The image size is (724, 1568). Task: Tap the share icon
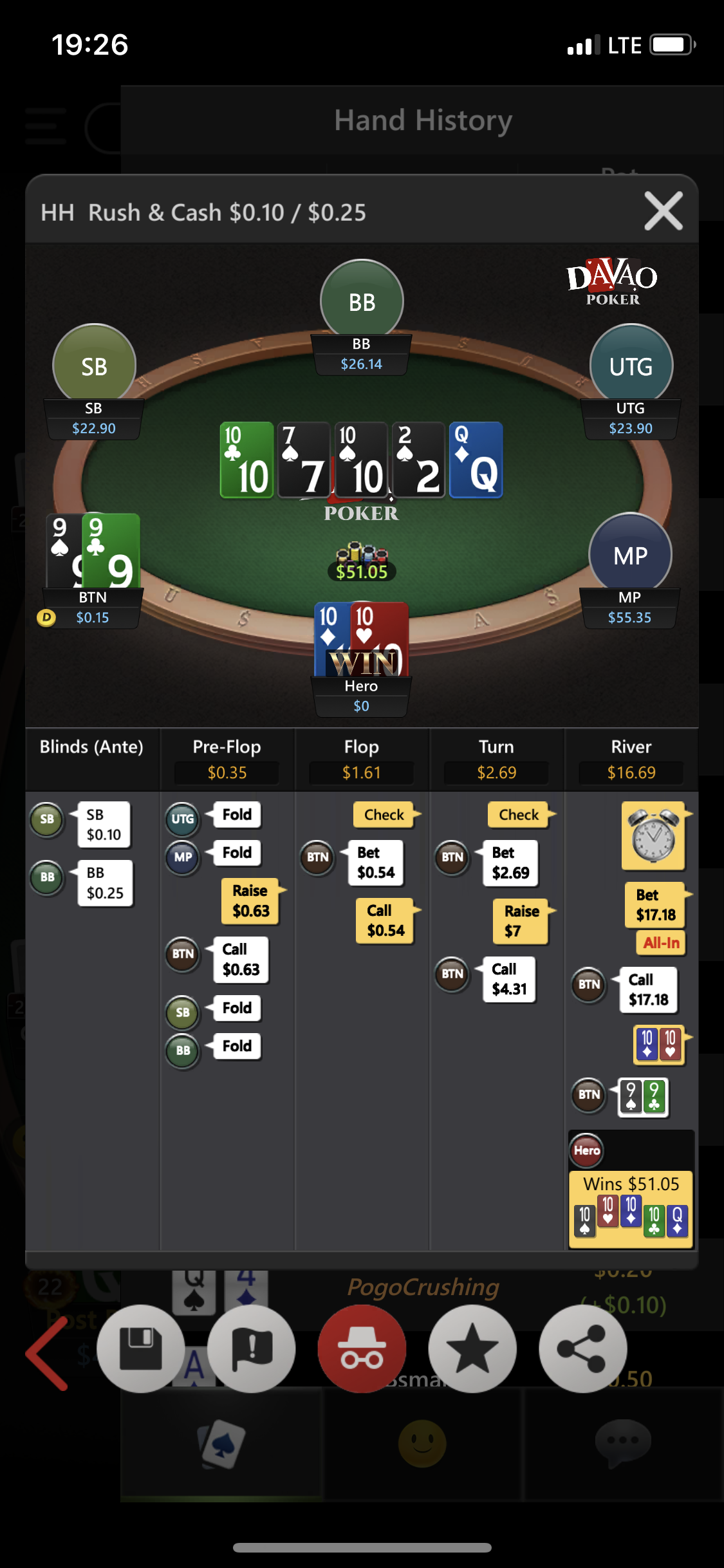pos(583,1349)
